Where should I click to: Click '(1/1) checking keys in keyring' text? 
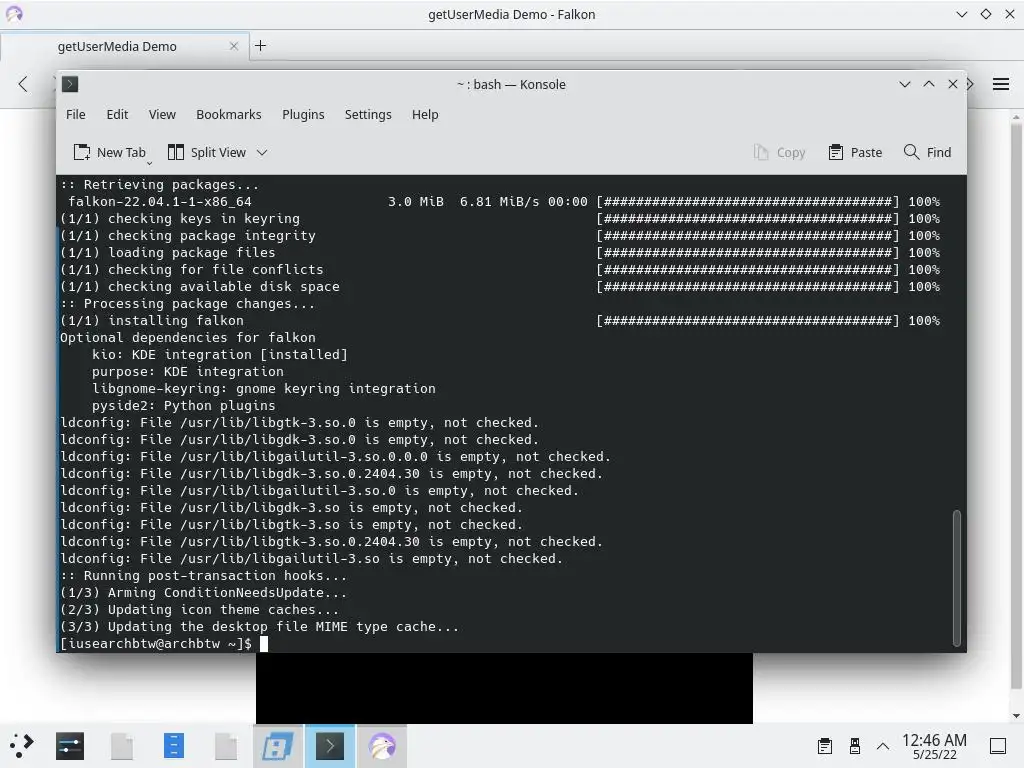[x=180, y=219]
